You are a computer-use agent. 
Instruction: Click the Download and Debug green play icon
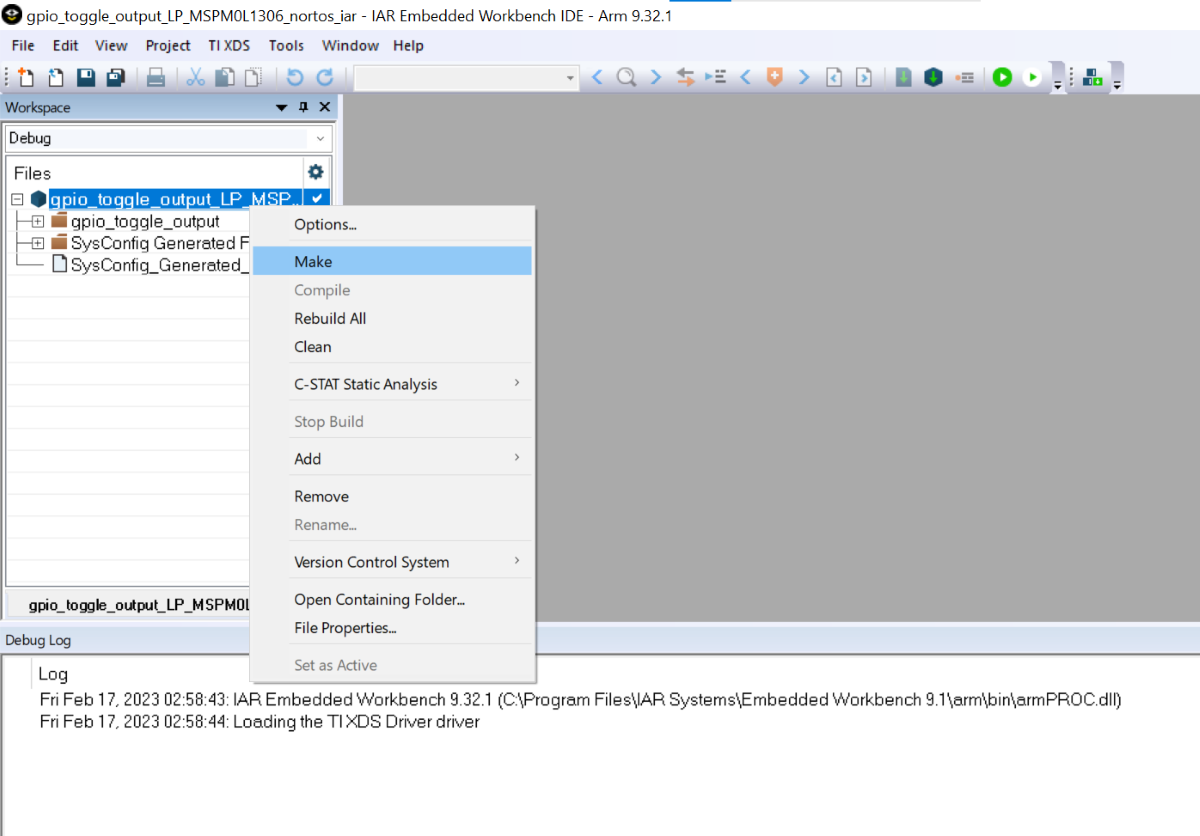[x=1002, y=77]
